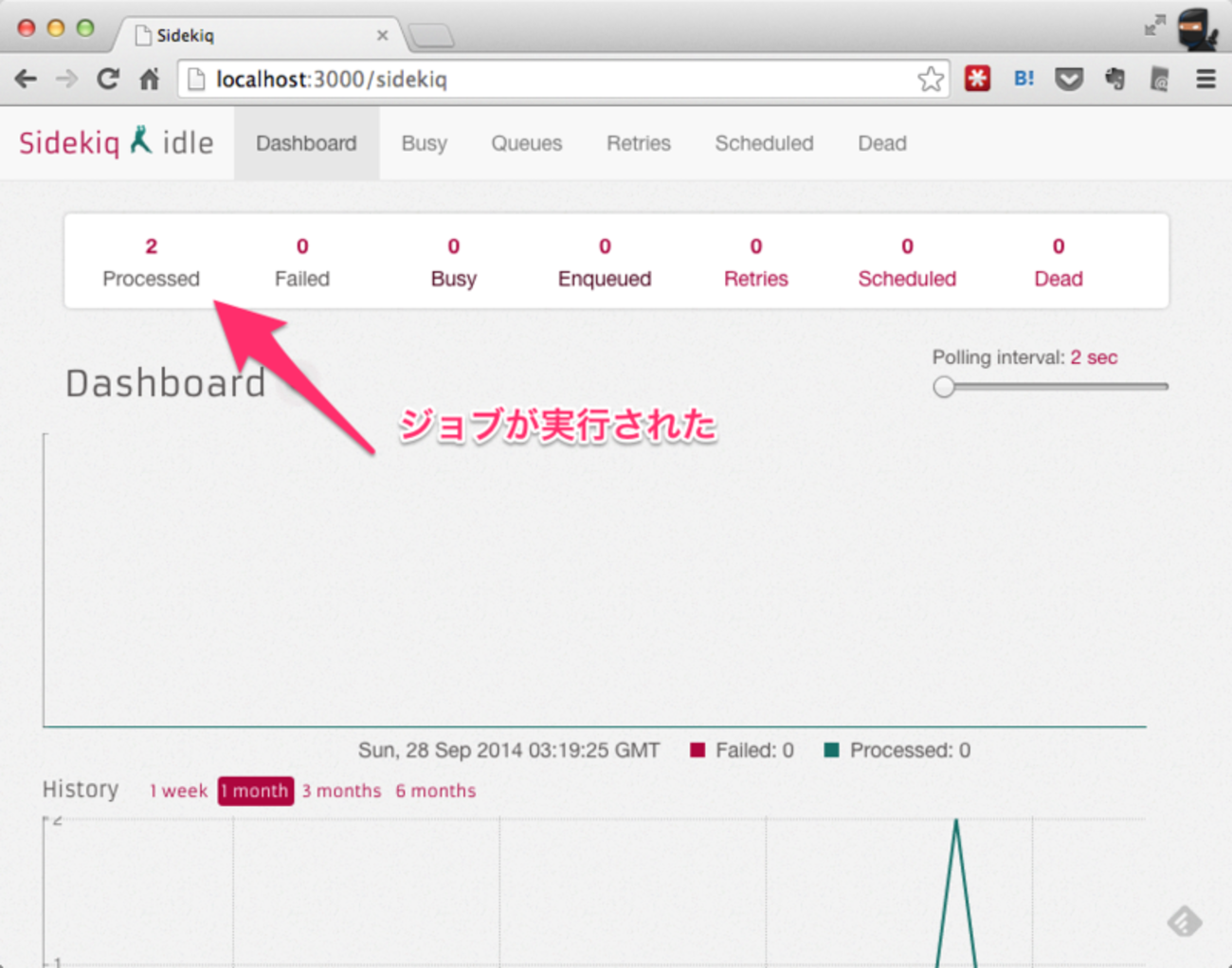
Task: Open the Pocket extension icon
Action: point(1069,80)
